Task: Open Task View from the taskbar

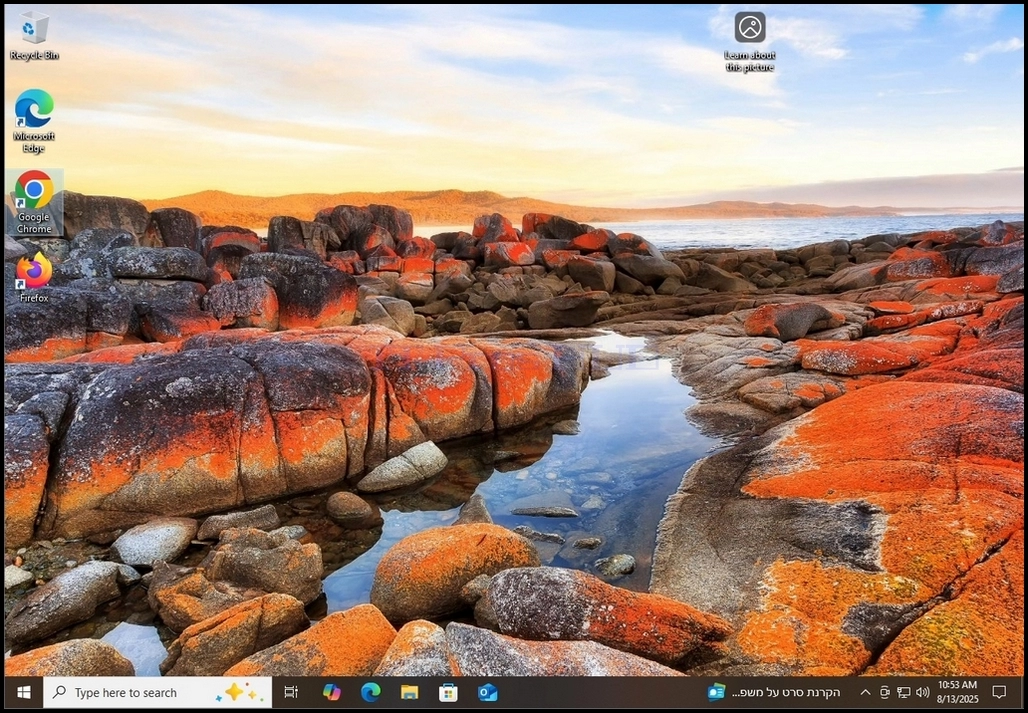Action: [x=291, y=692]
